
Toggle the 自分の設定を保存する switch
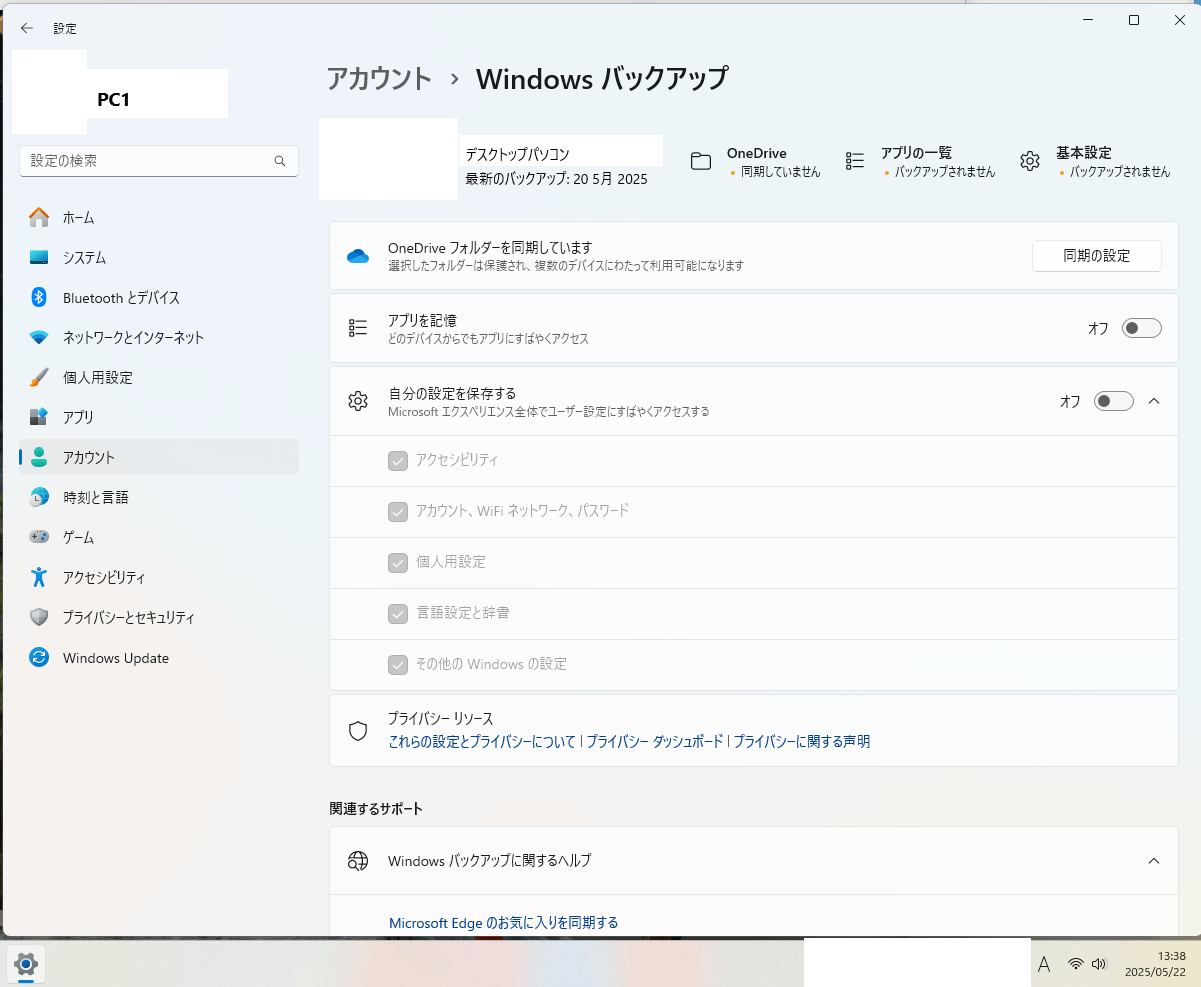[x=1114, y=401]
